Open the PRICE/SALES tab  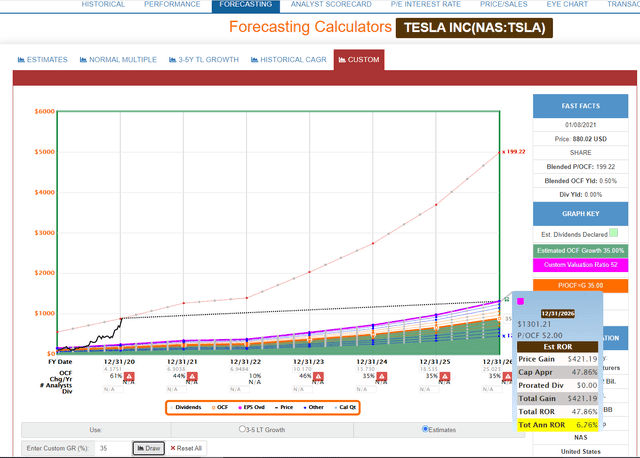point(504,4)
